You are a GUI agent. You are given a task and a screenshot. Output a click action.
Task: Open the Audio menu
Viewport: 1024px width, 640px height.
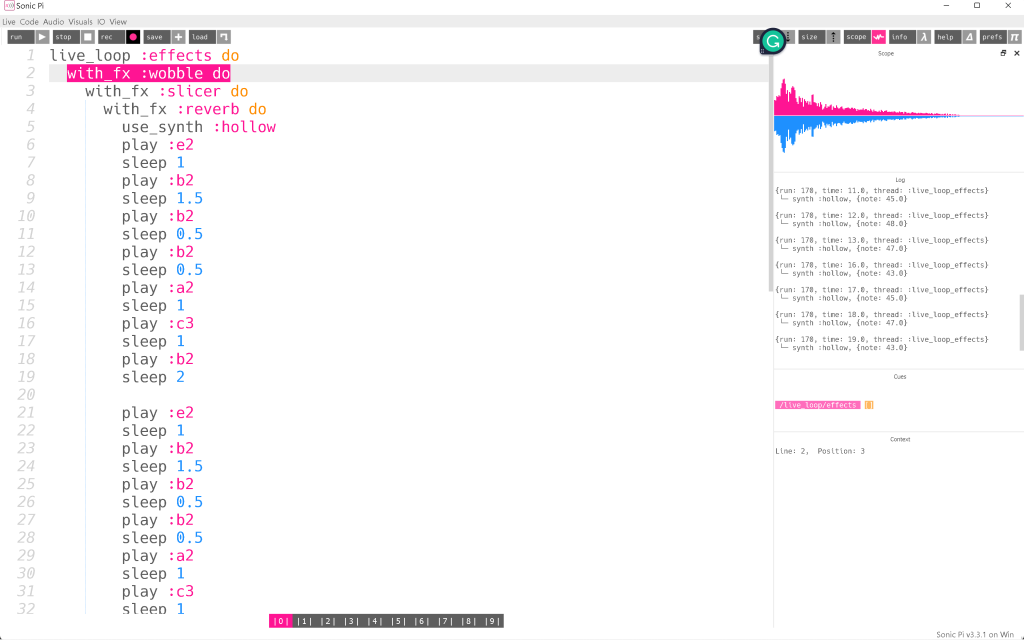click(x=54, y=22)
